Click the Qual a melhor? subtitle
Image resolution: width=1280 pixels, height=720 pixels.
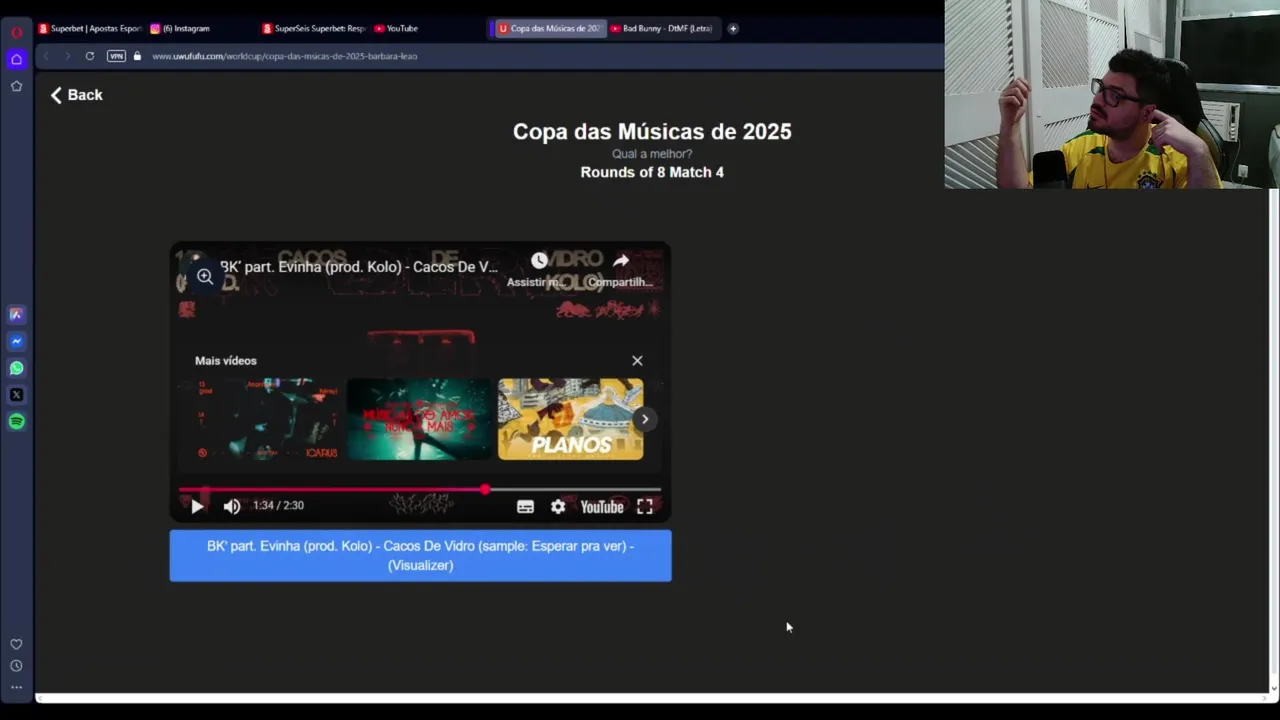[x=652, y=154]
